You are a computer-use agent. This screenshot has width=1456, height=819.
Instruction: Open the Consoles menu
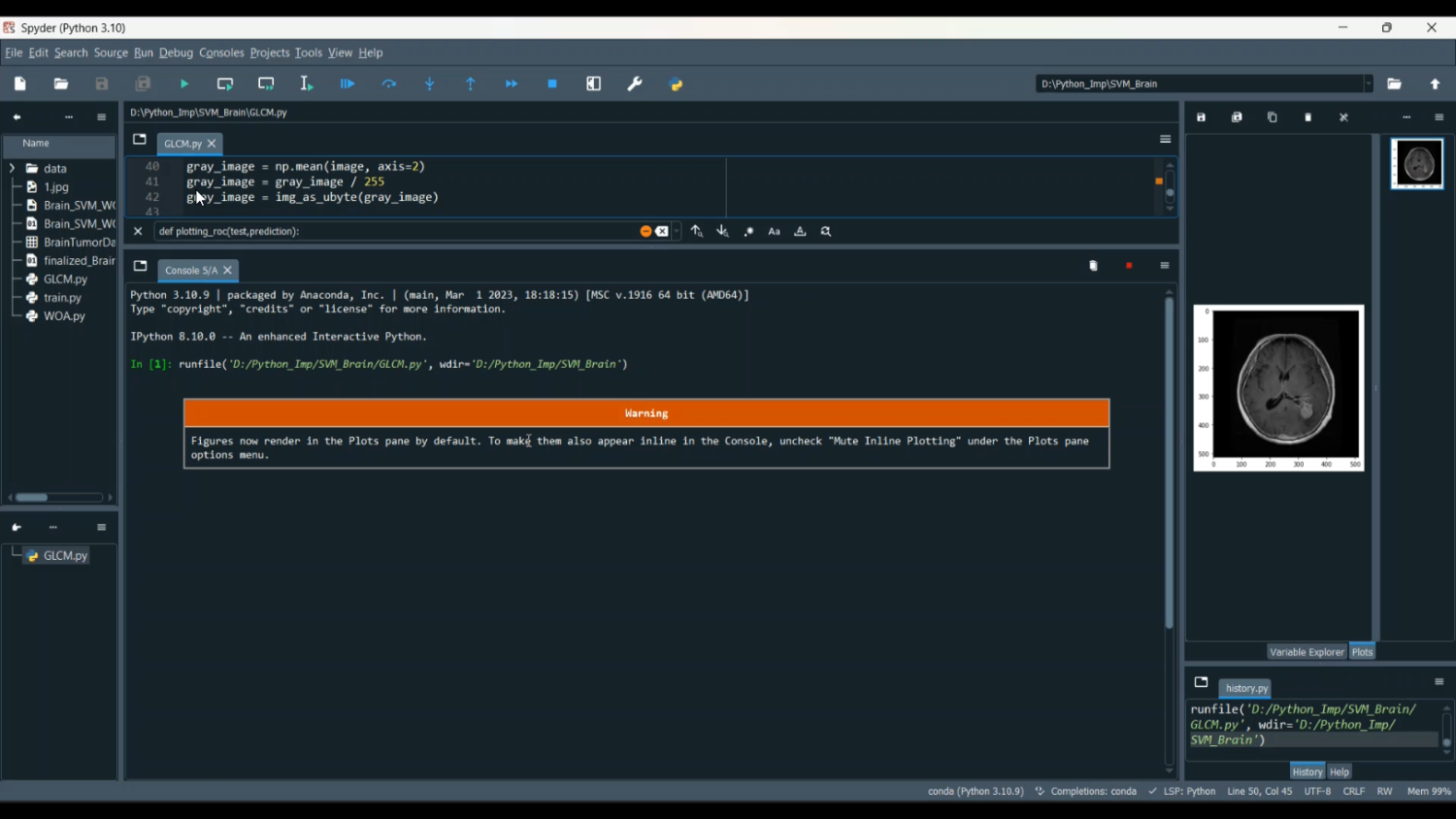pos(221,53)
